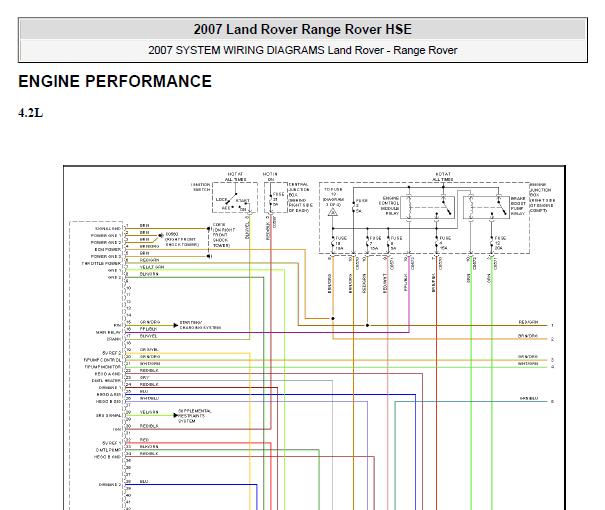The image size is (605, 510).
Task: Click the GRN/BLU label at right-edge output 5
Action: pyautogui.click(x=529, y=399)
